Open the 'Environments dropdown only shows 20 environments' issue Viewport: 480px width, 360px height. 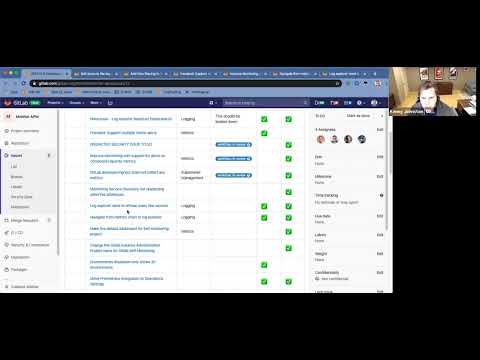click(123, 265)
